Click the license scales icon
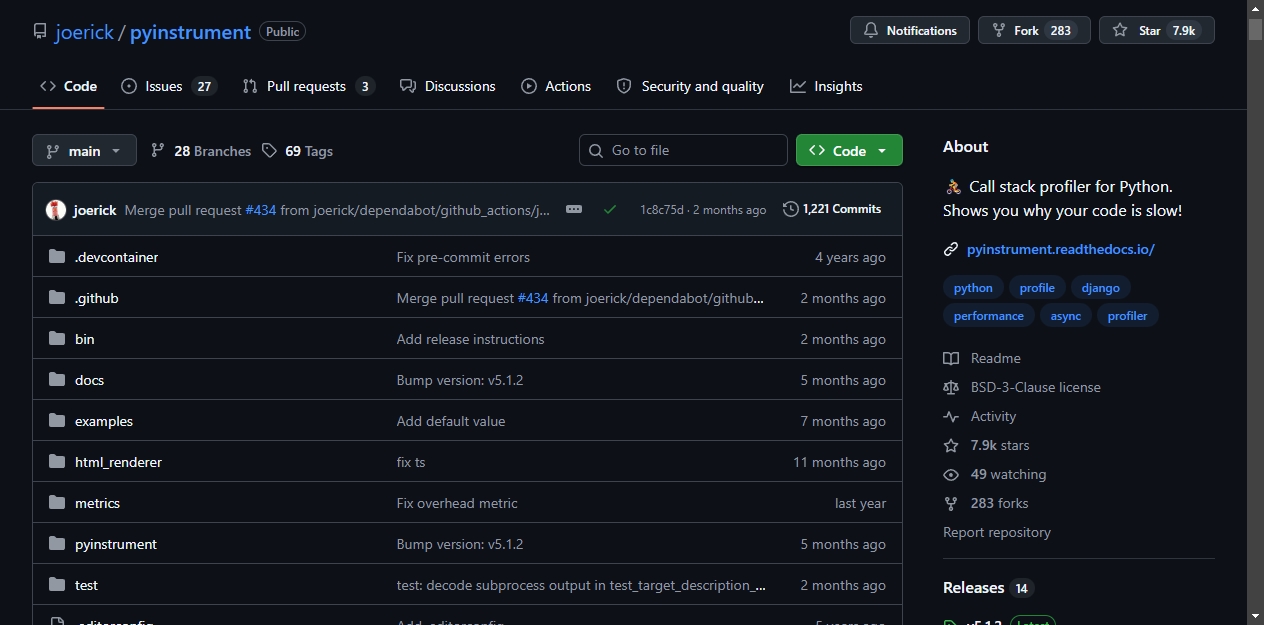This screenshot has height=625, width=1264. 951,387
